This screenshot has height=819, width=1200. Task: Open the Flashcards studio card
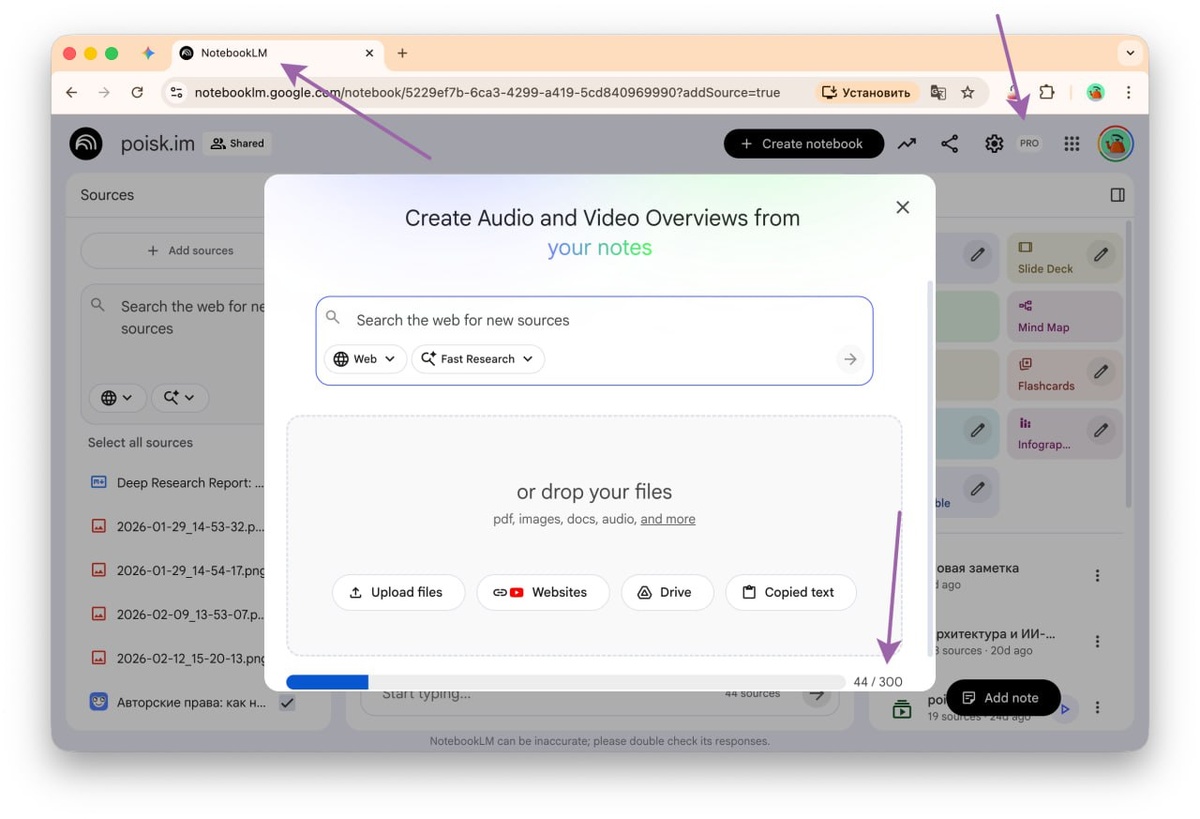[x=1064, y=374]
